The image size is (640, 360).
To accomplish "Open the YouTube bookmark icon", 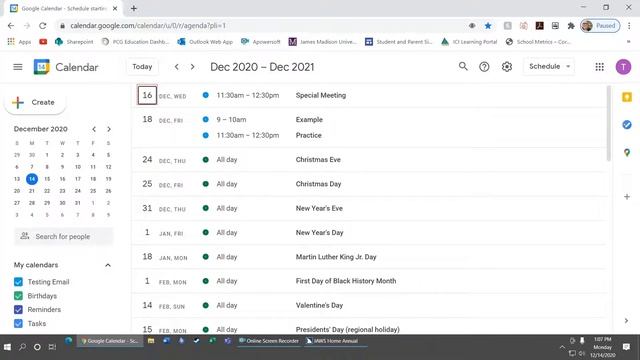I will pos(43,42).
